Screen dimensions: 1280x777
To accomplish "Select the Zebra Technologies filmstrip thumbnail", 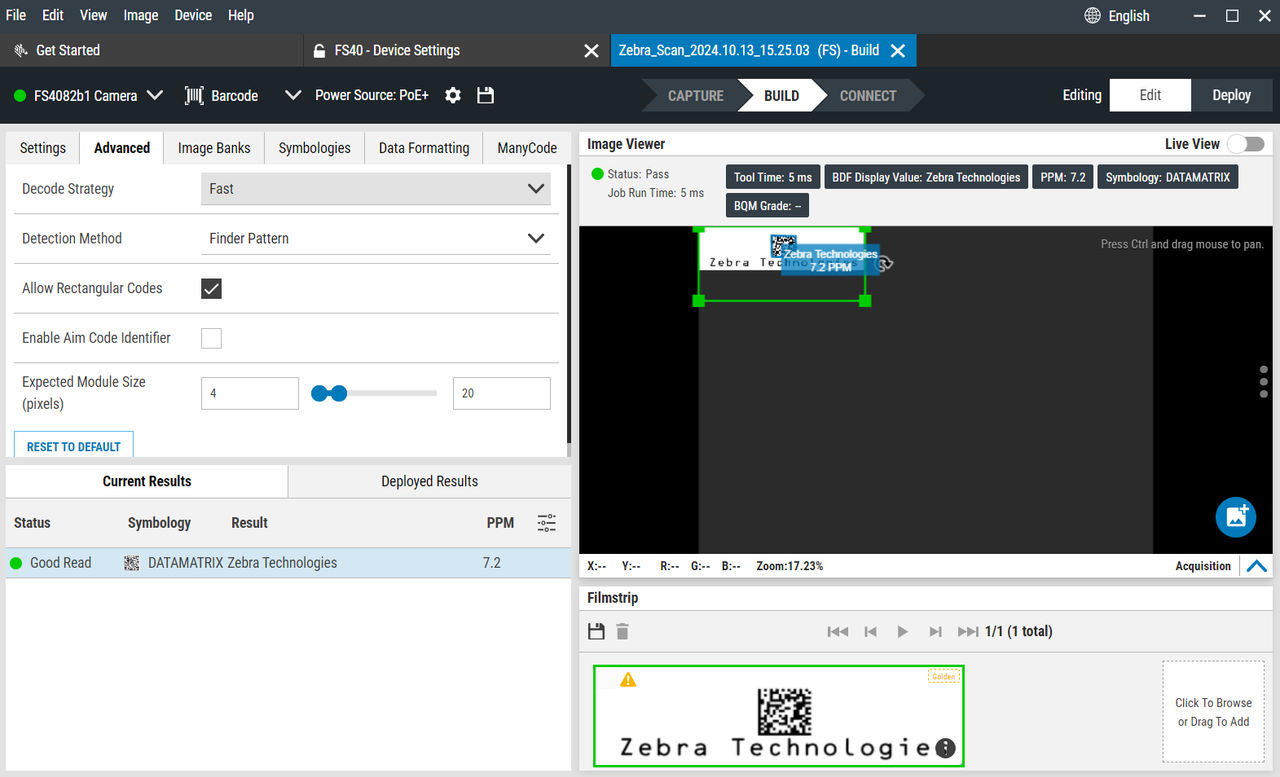I will click(x=778, y=716).
